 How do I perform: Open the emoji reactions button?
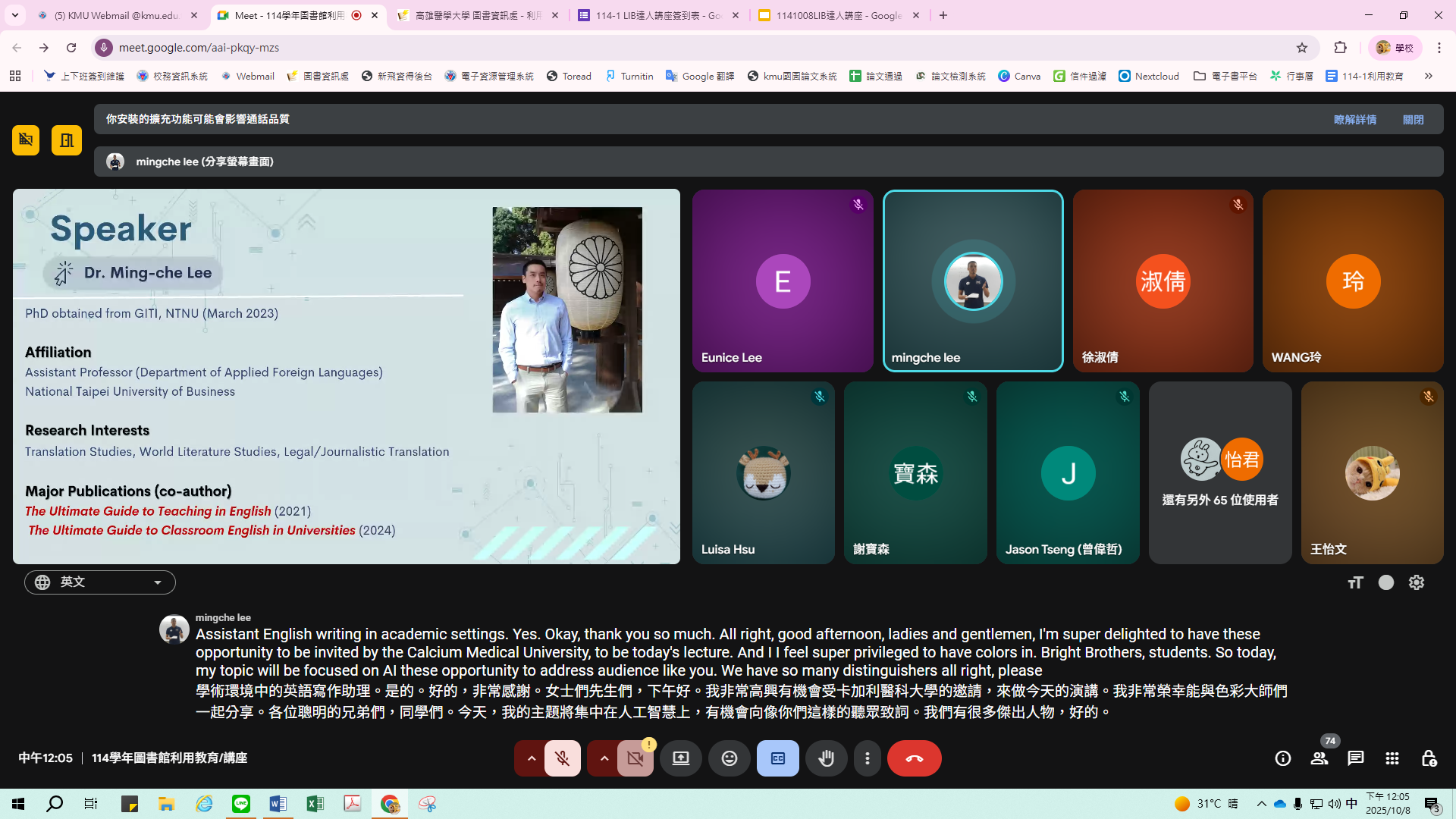[x=729, y=758]
